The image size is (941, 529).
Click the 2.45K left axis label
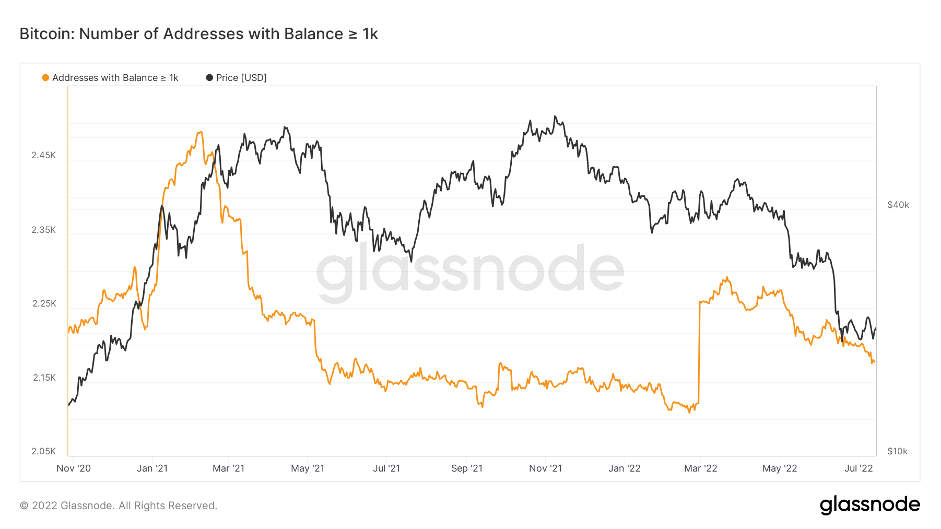tap(44, 156)
